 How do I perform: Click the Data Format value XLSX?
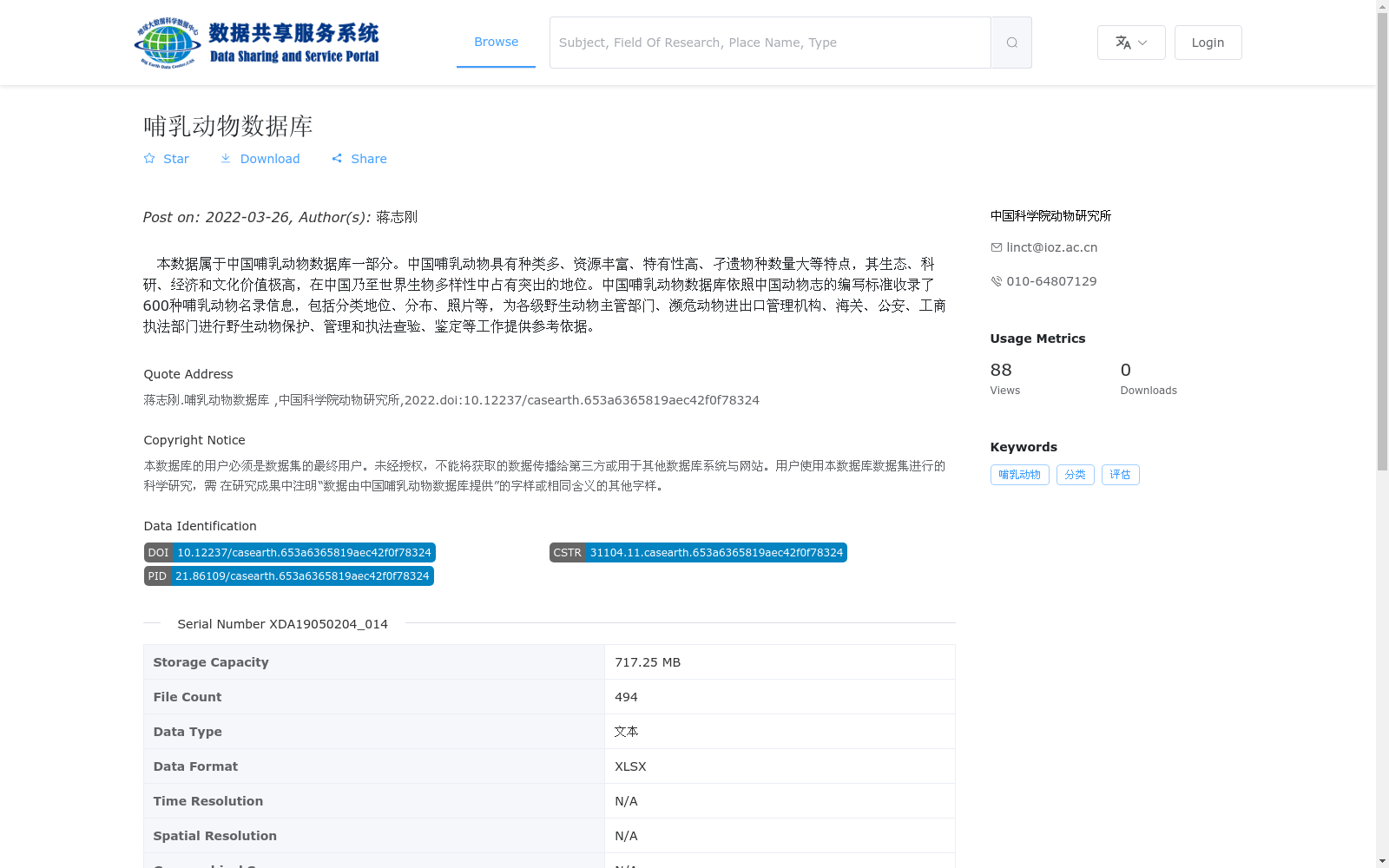[630, 766]
